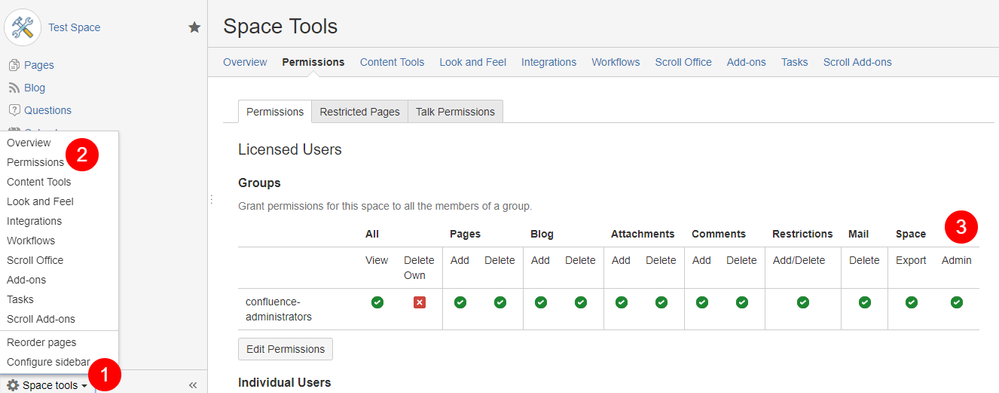
Task: Go to Questions in the sidebar
Action: pos(48,110)
